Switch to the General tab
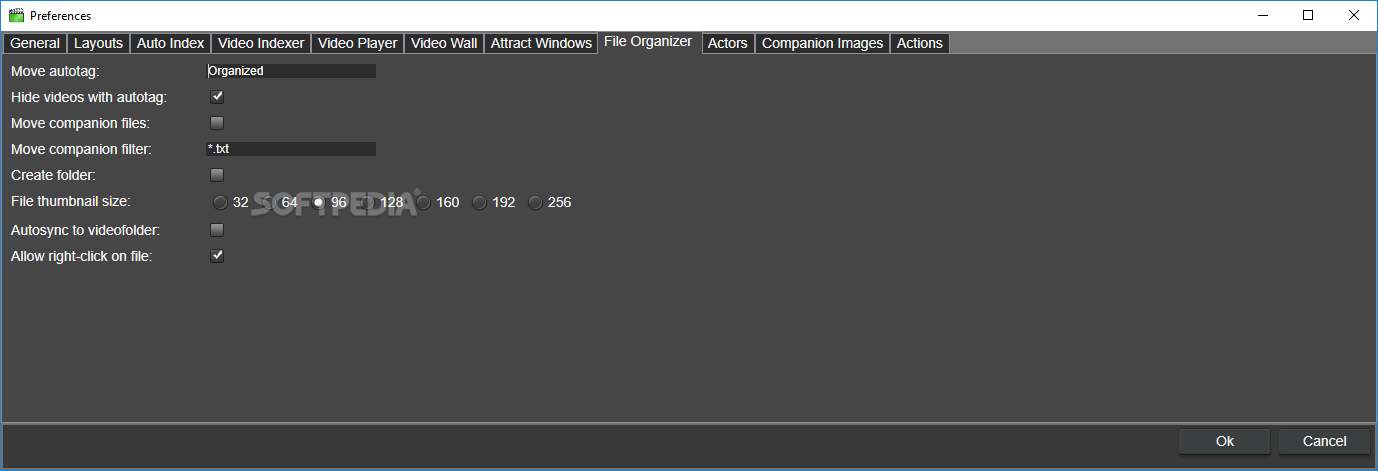 click(35, 43)
